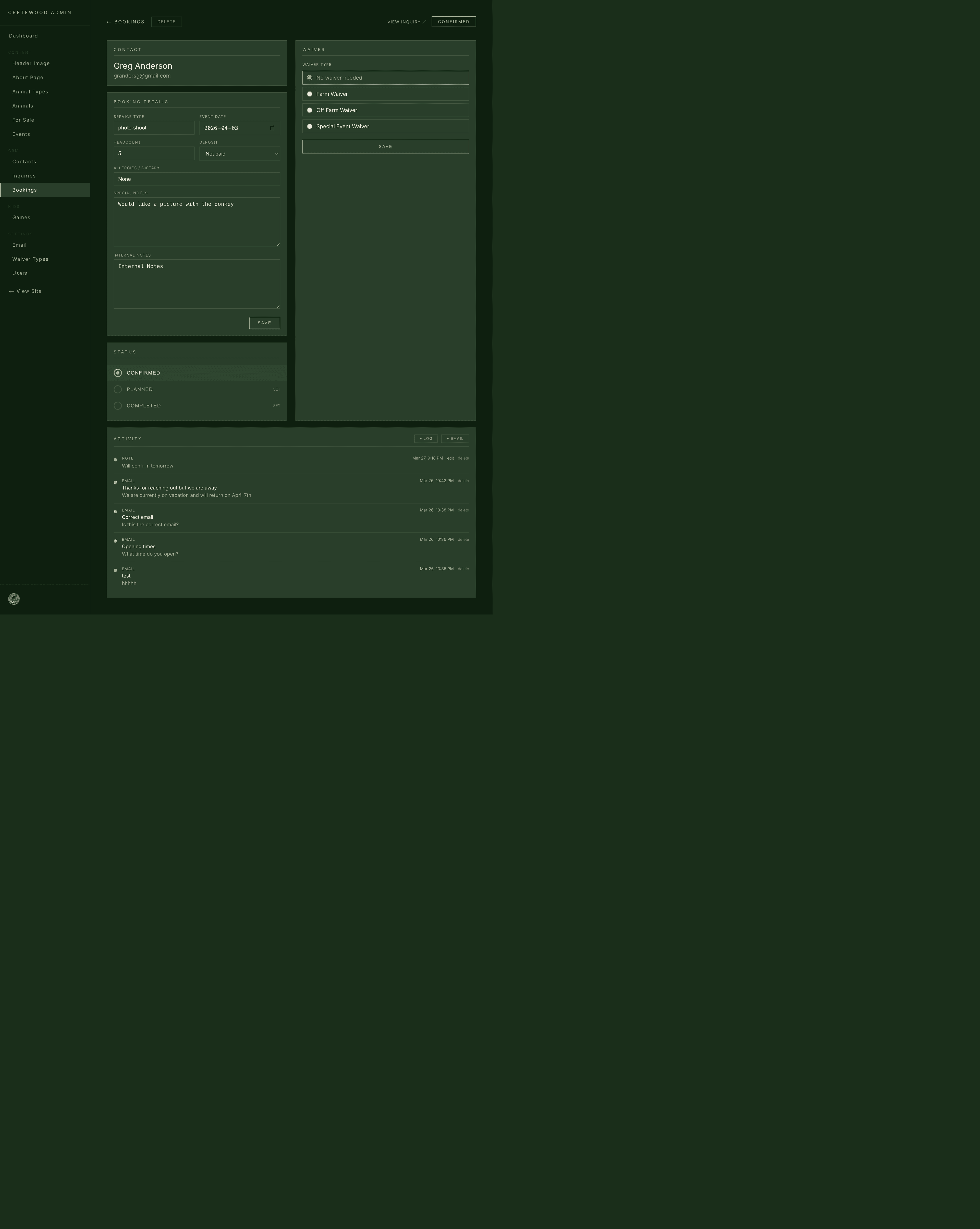Choose the Special Event Waiver option

point(310,127)
